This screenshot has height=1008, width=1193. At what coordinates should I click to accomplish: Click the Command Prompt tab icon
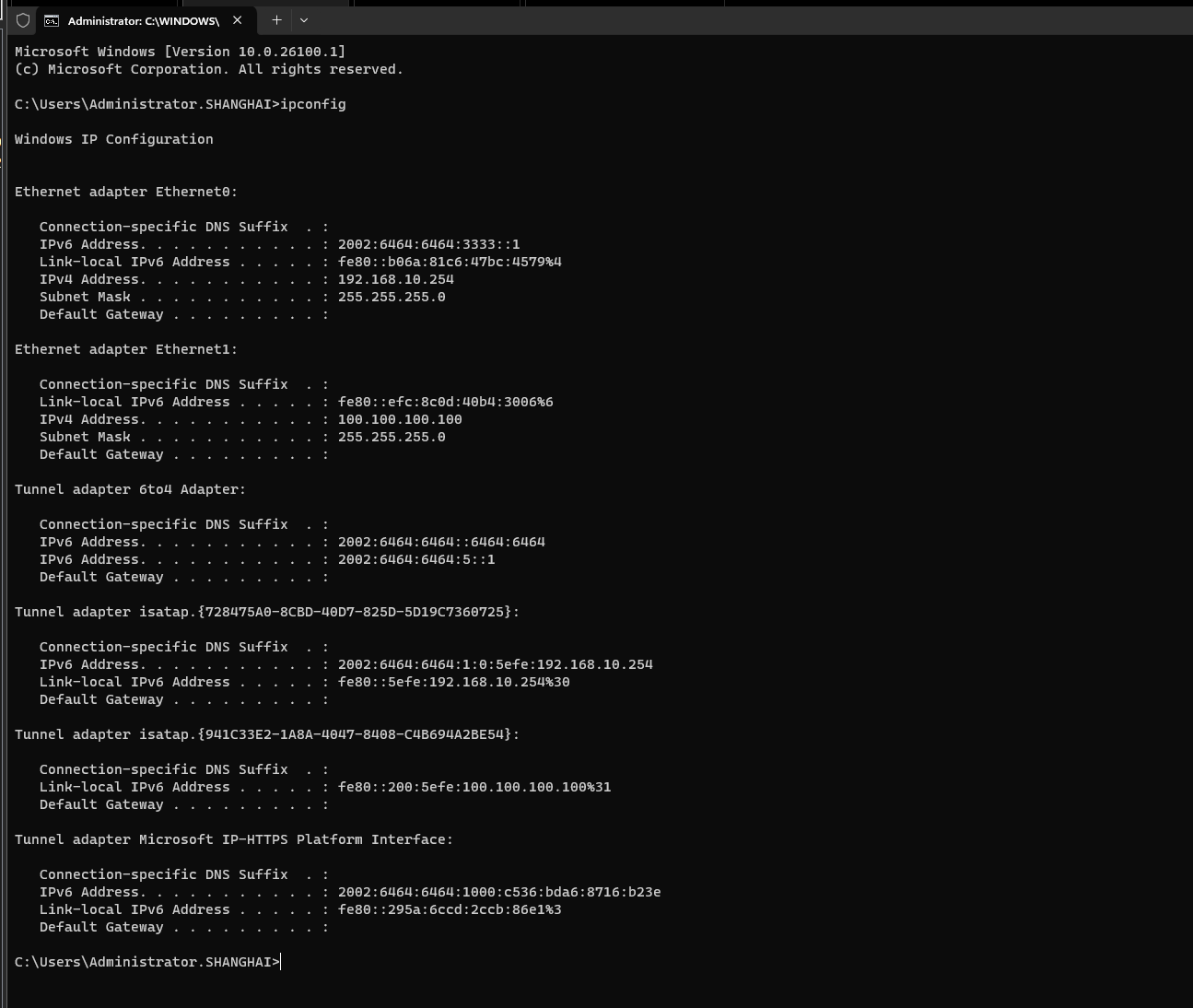52,20
